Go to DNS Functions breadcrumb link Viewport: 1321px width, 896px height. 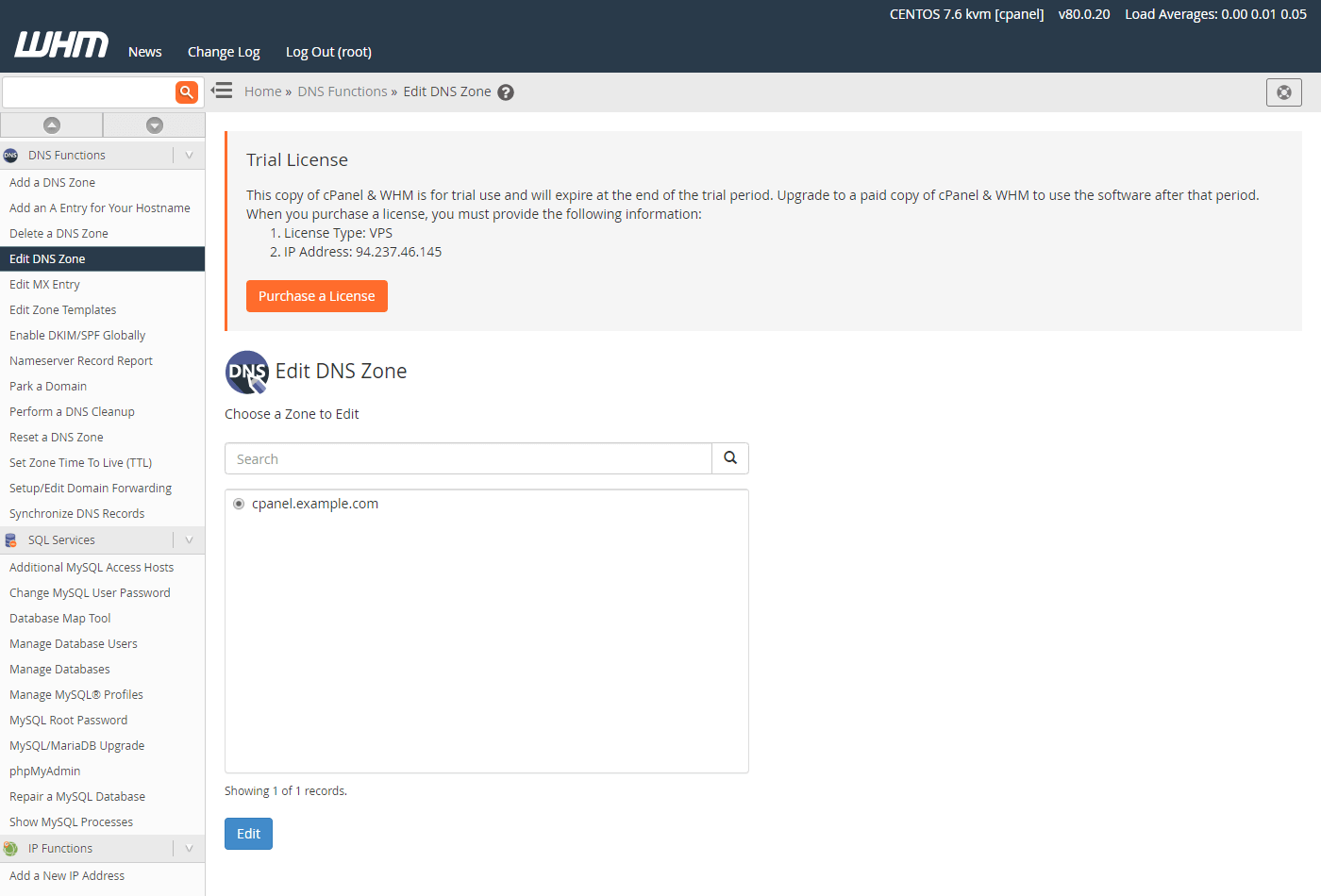click(343, 91)
